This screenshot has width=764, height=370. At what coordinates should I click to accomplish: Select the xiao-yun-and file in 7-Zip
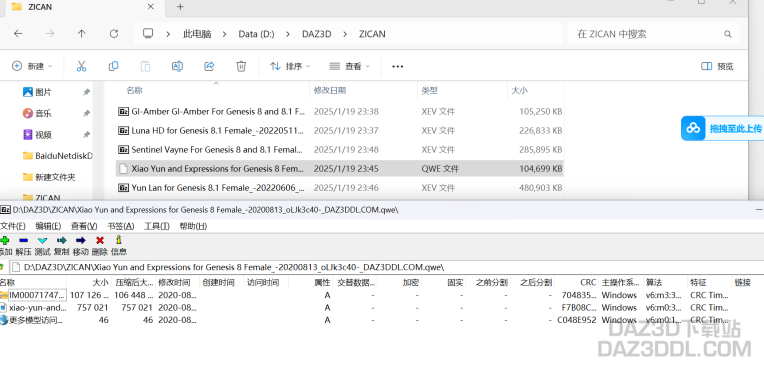(33, 308)
